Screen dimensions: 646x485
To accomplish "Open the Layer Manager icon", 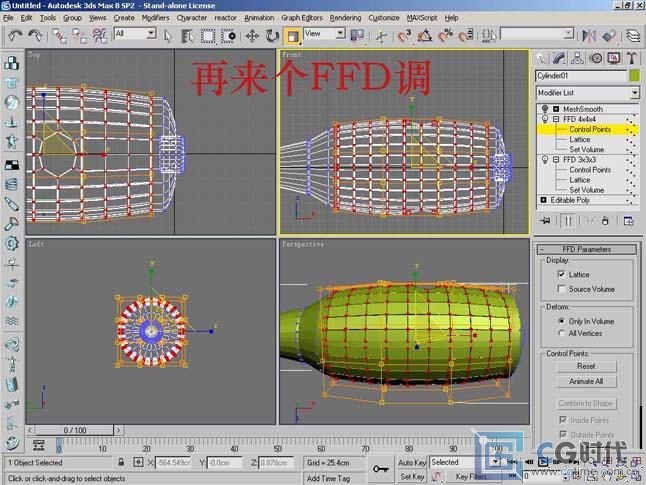I will 633,36.
